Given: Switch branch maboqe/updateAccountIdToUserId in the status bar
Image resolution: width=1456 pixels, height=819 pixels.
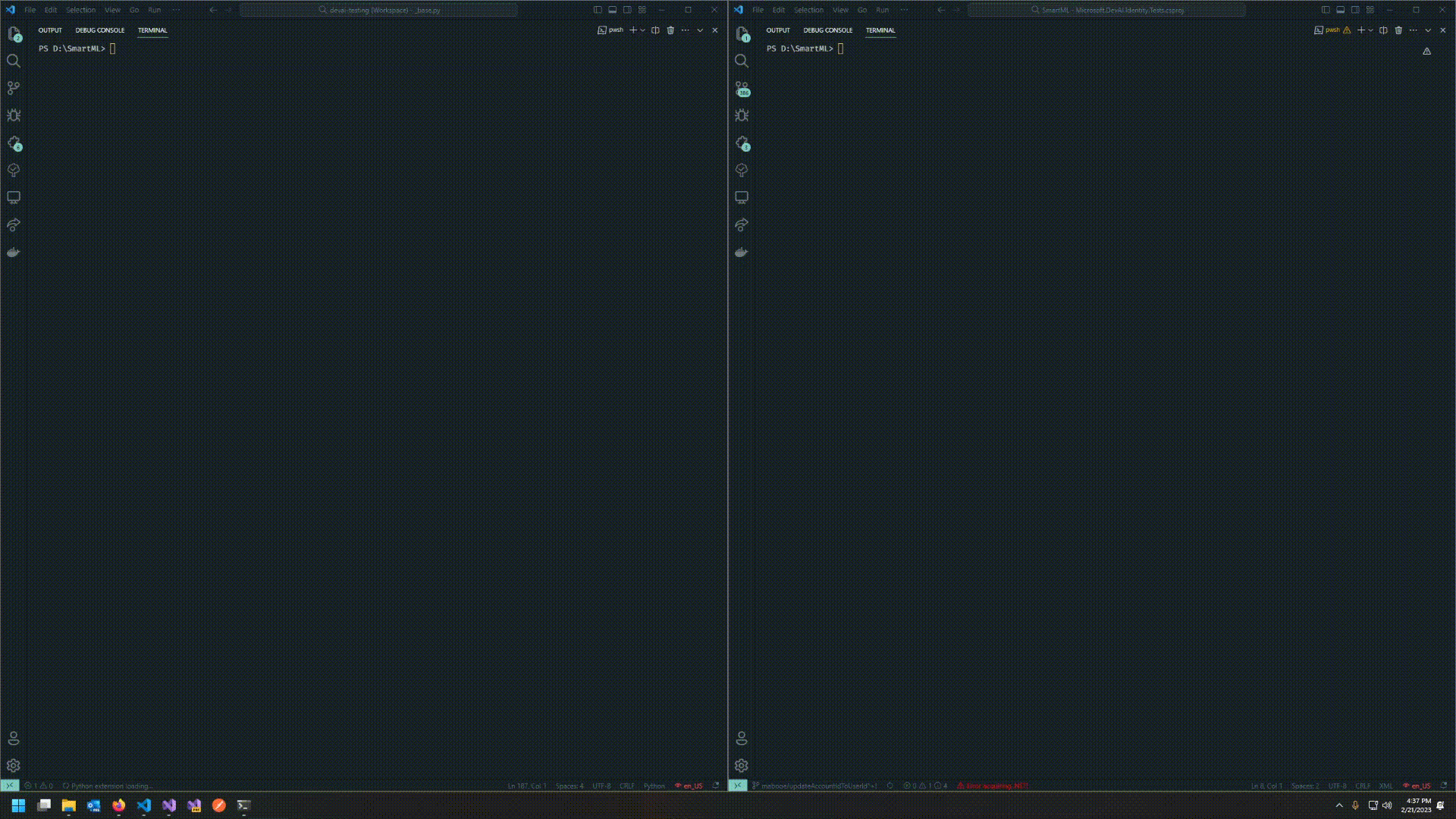Looking at the screenshot, I should pos(815,786).
